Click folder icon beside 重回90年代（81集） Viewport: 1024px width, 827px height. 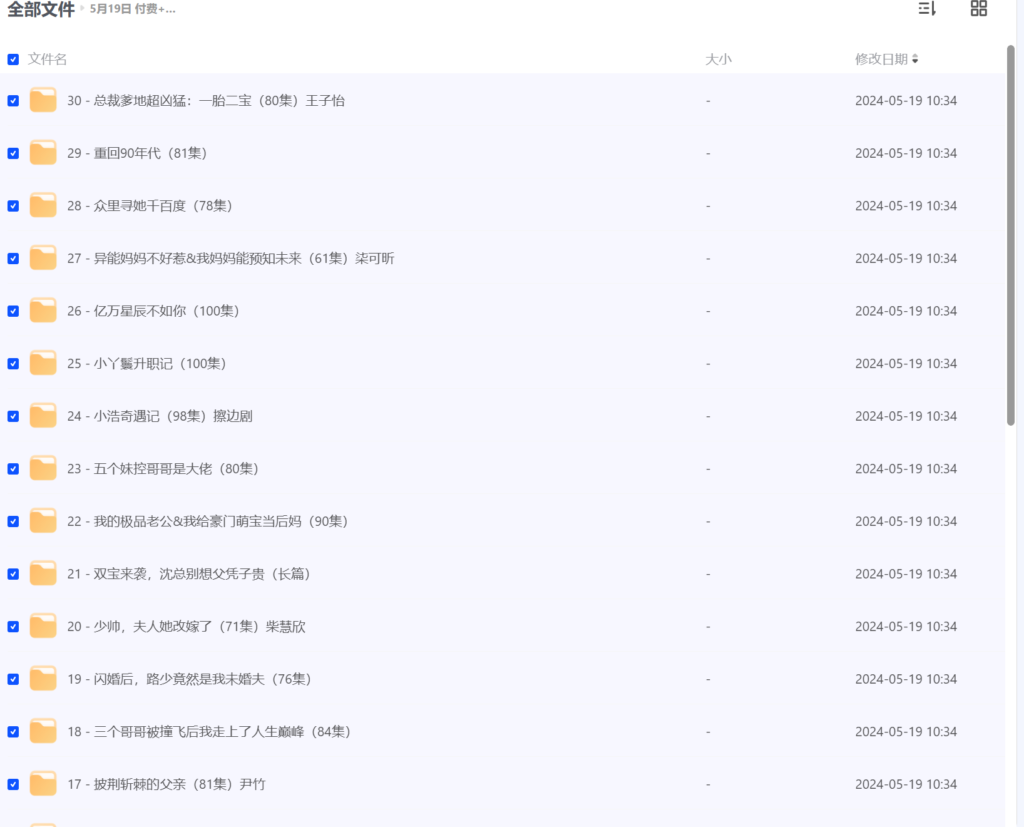42,153
